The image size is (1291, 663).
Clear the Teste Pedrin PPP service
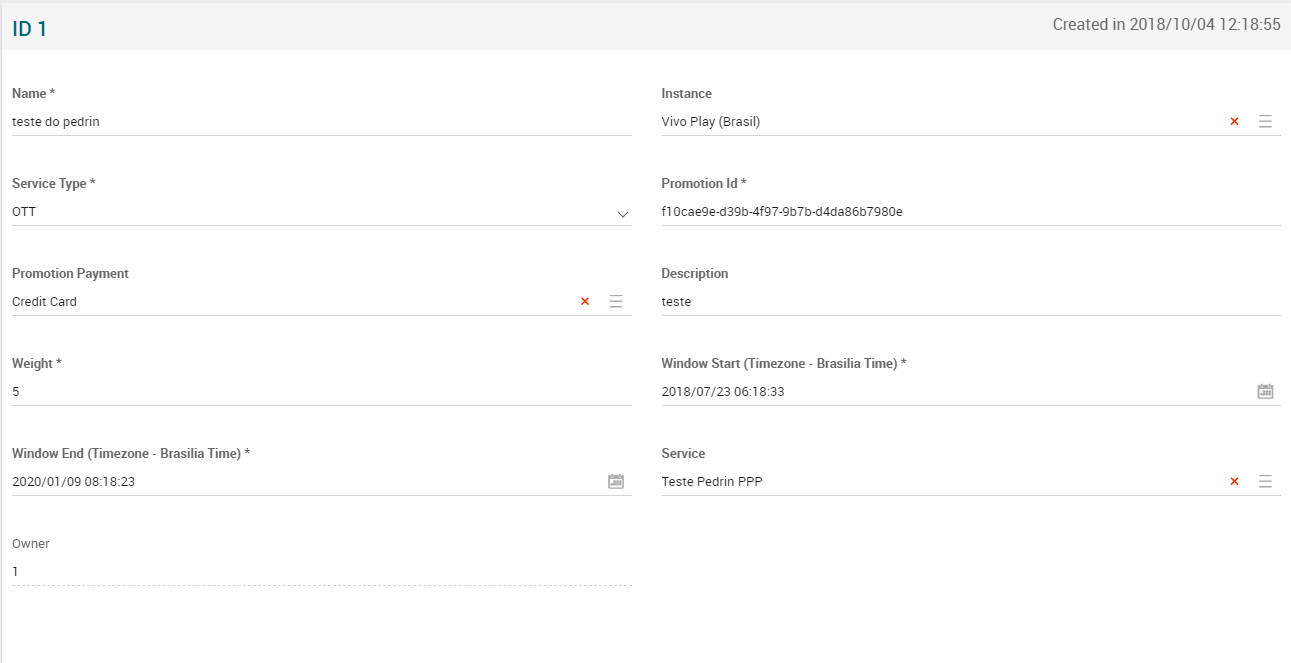(1234, 481)
